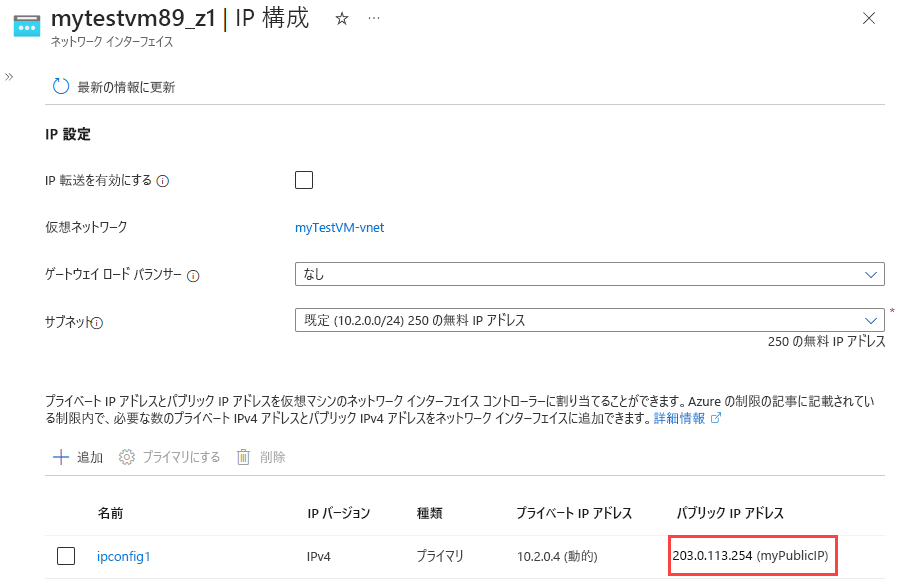Click 追加 to add an IP configuration
The height and width of the screenshot is (588, 899).
point(78,457)
